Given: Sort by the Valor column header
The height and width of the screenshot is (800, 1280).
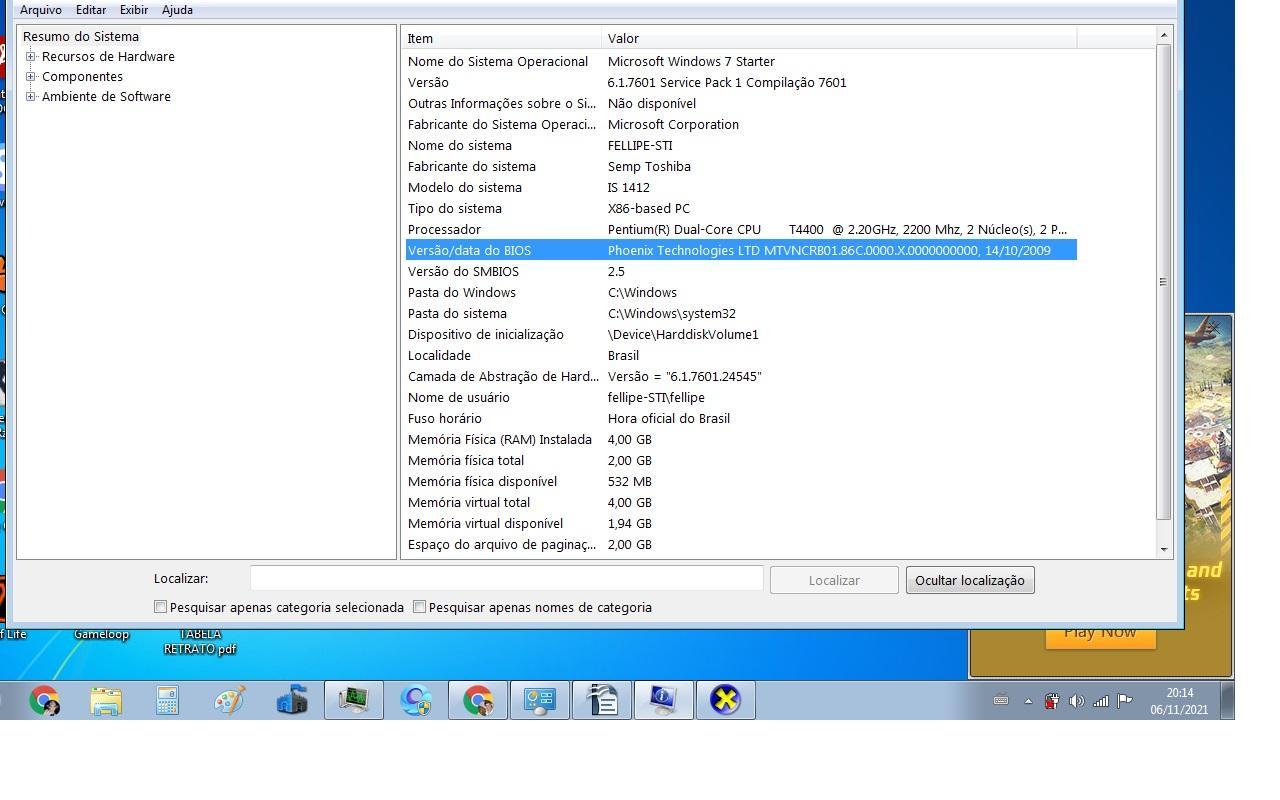Looking at the screenshot, I should (840, 38).
